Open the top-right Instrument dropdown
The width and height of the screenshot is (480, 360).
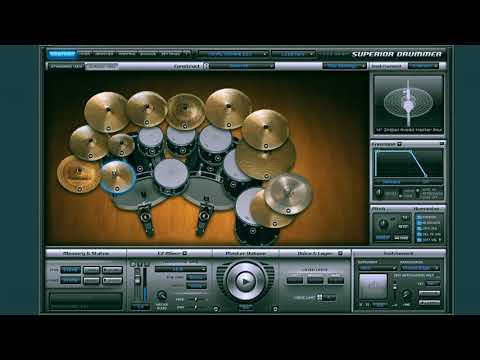point(423,66)
